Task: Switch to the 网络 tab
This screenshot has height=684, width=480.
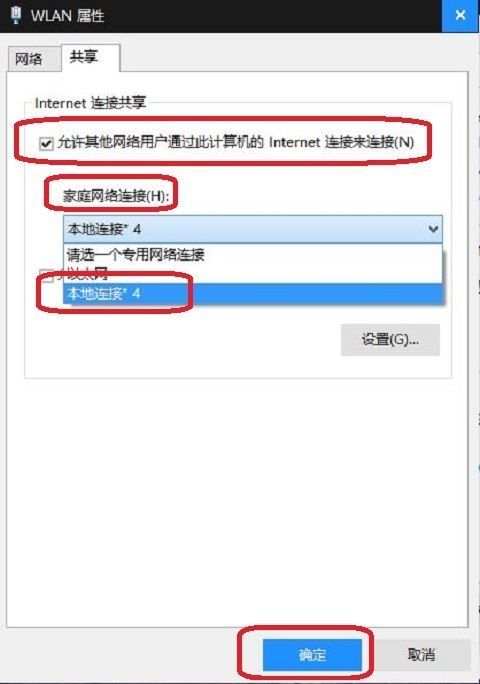Action: (x=29, y=58)
